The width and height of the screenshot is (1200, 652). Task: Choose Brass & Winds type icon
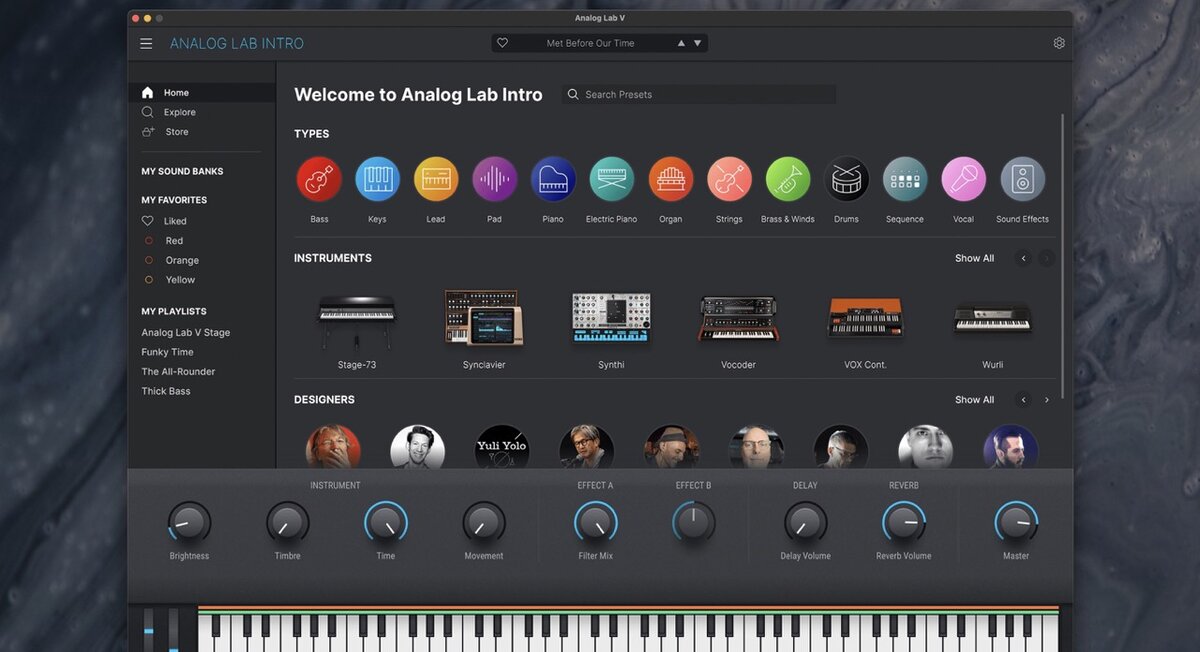point(788,179)
